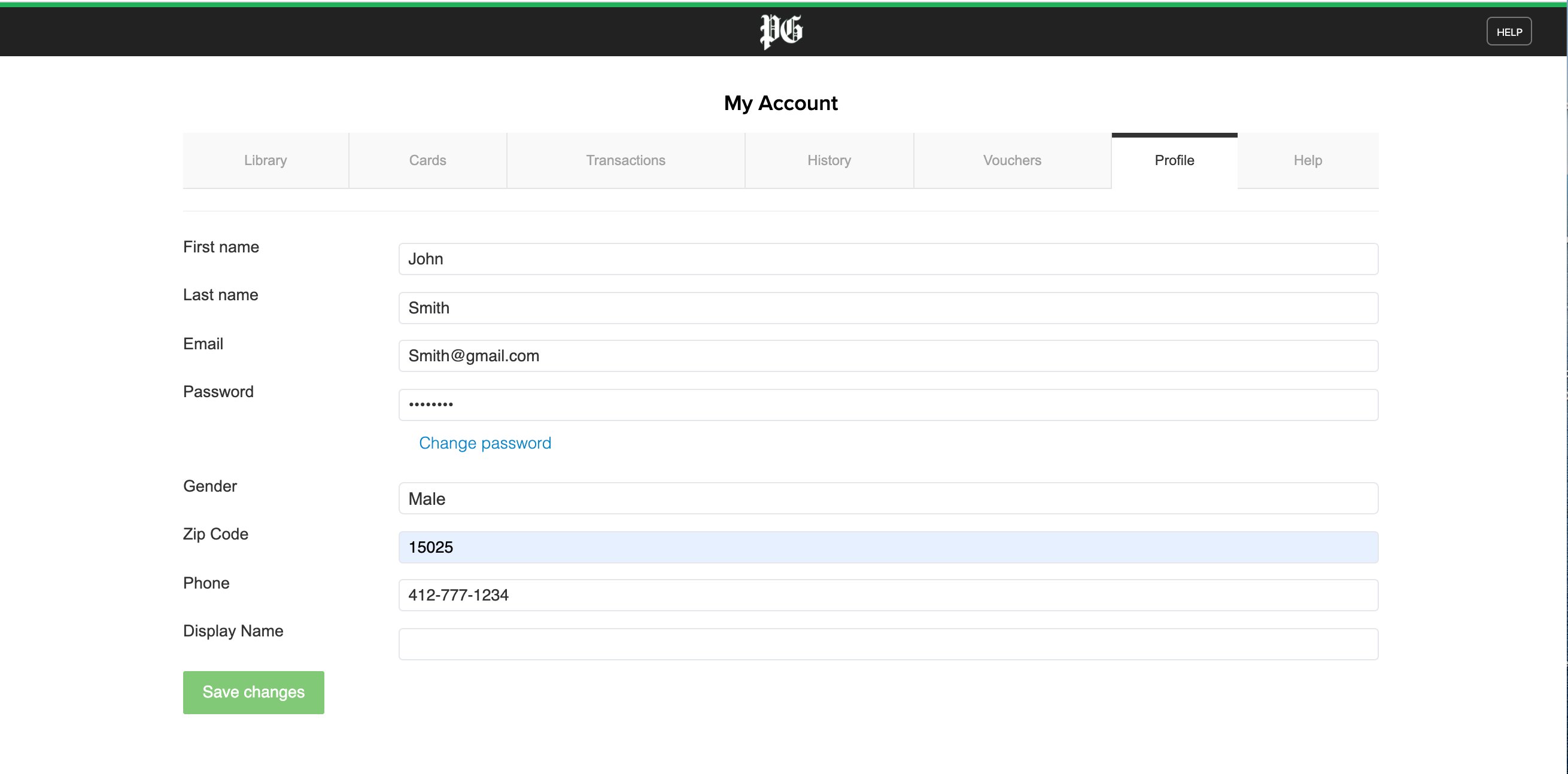Click into the Last name field

point(888,308)
